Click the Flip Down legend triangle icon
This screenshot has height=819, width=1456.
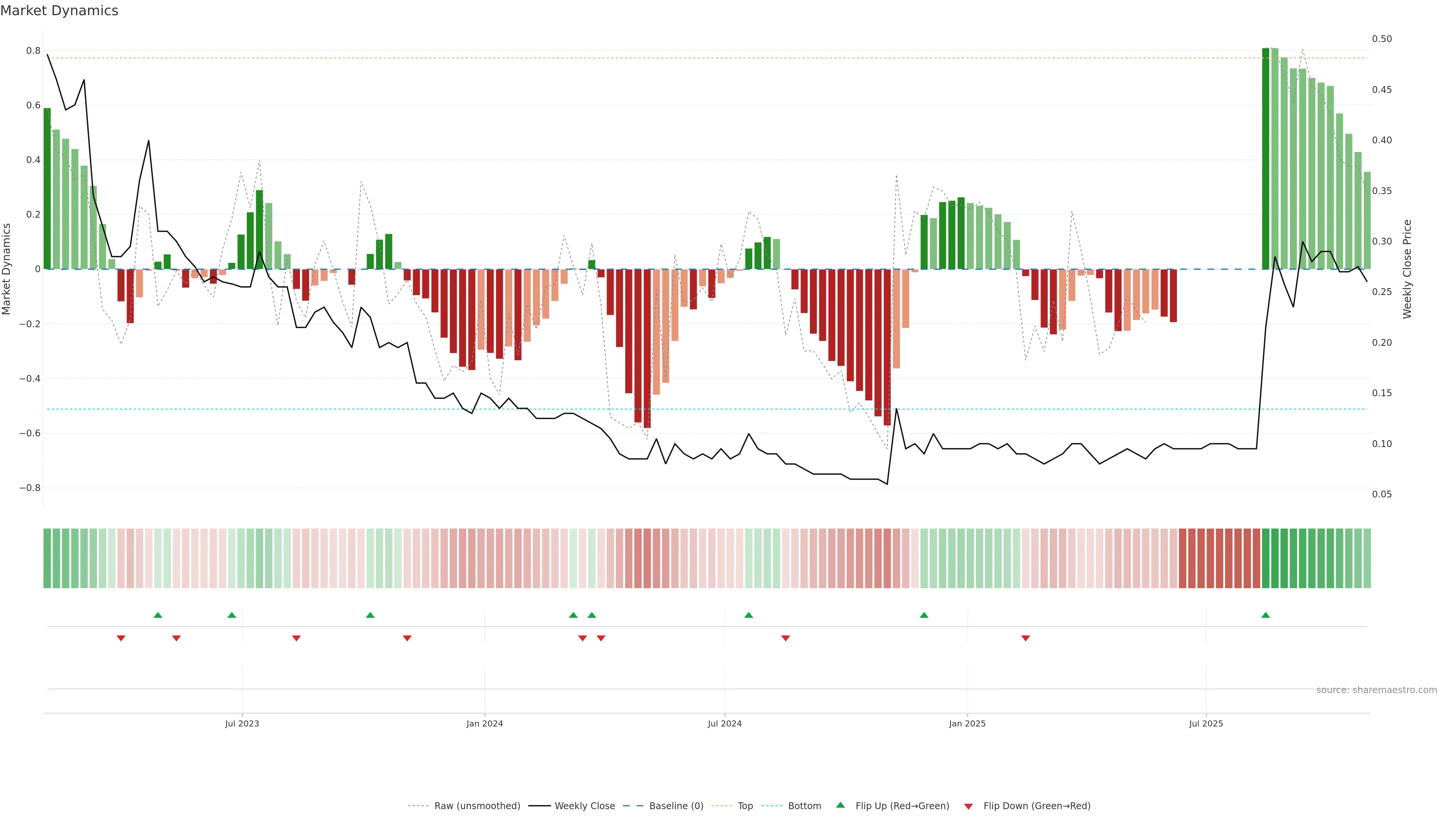[968, 806]
